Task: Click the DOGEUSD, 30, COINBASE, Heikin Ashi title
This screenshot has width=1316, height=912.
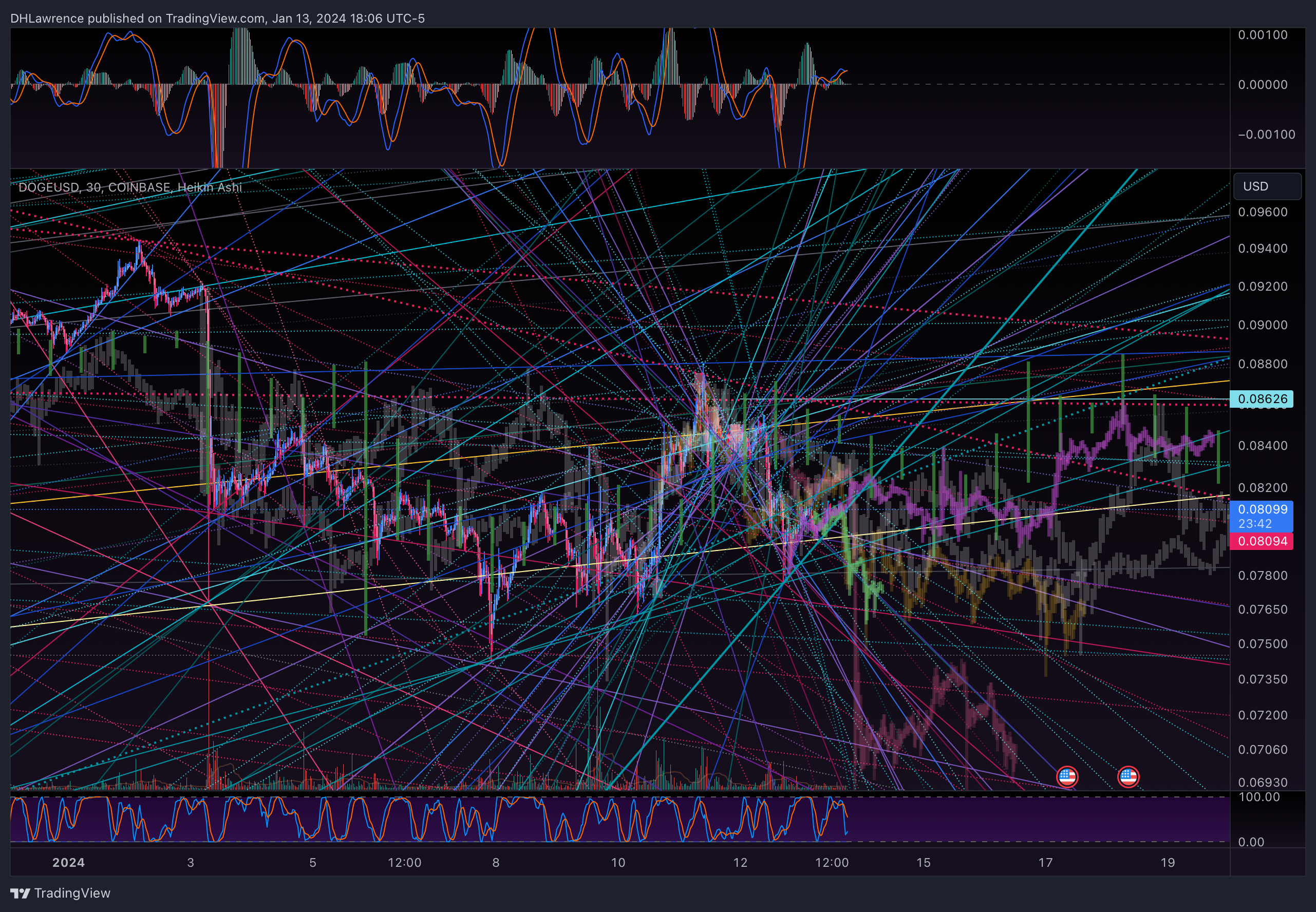Action: pos(130,187)
